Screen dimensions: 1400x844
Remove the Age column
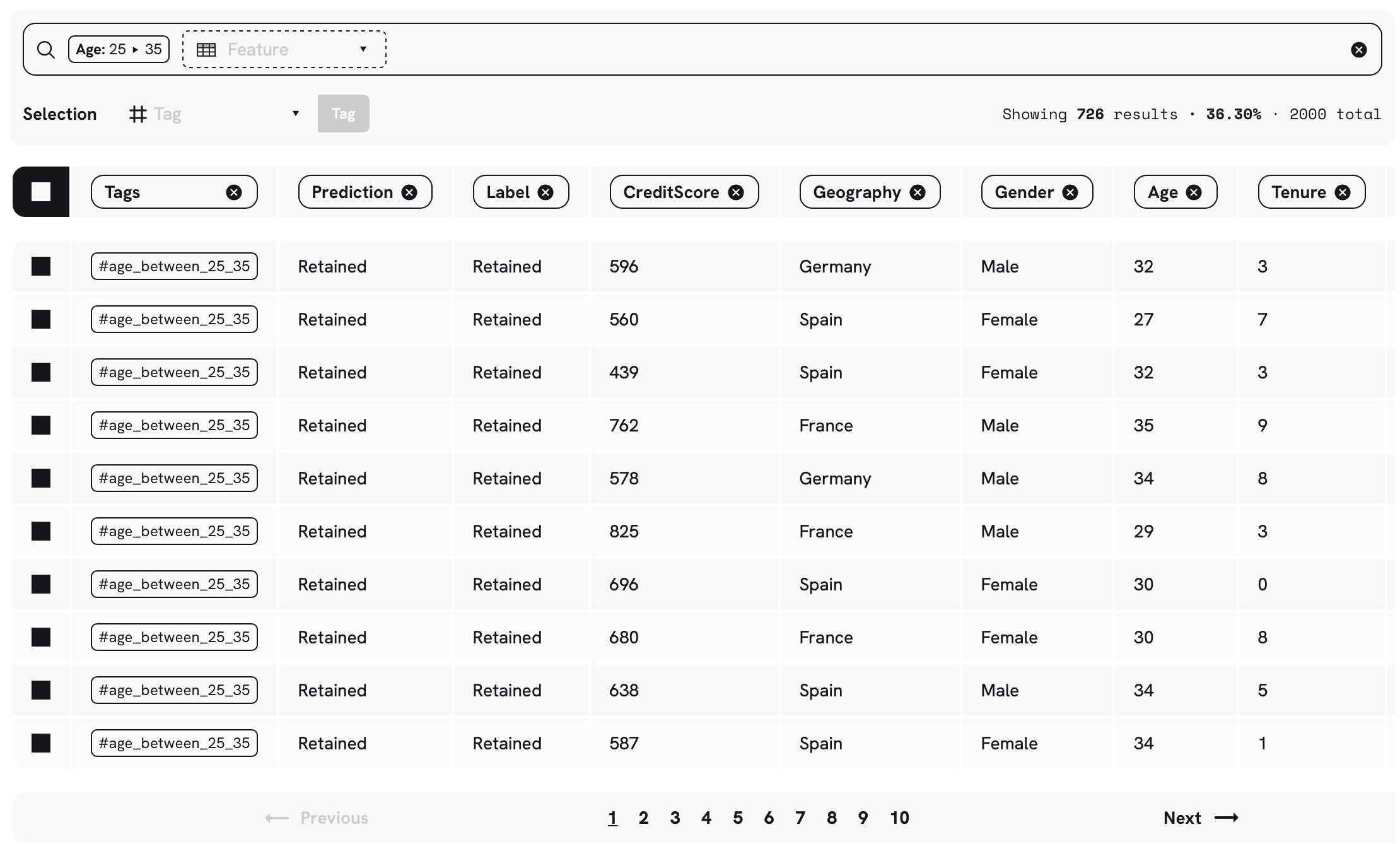coord(1193,192)
